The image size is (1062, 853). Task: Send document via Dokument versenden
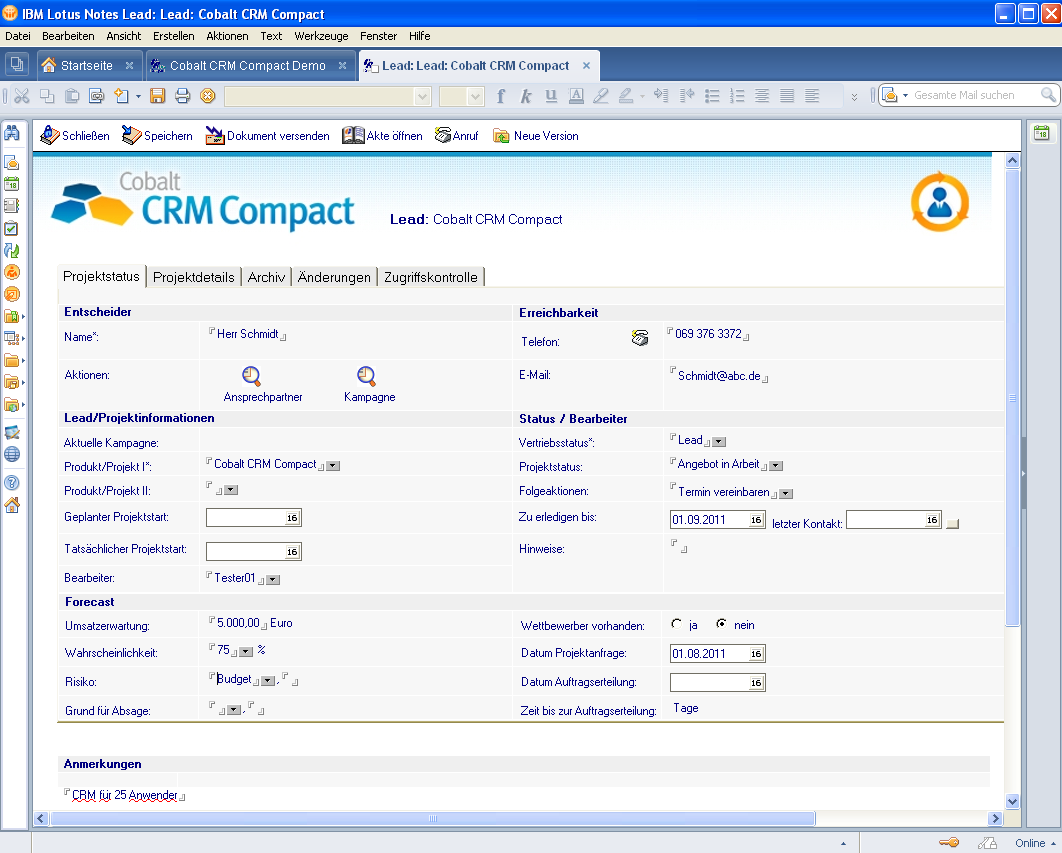click(268, 136)
